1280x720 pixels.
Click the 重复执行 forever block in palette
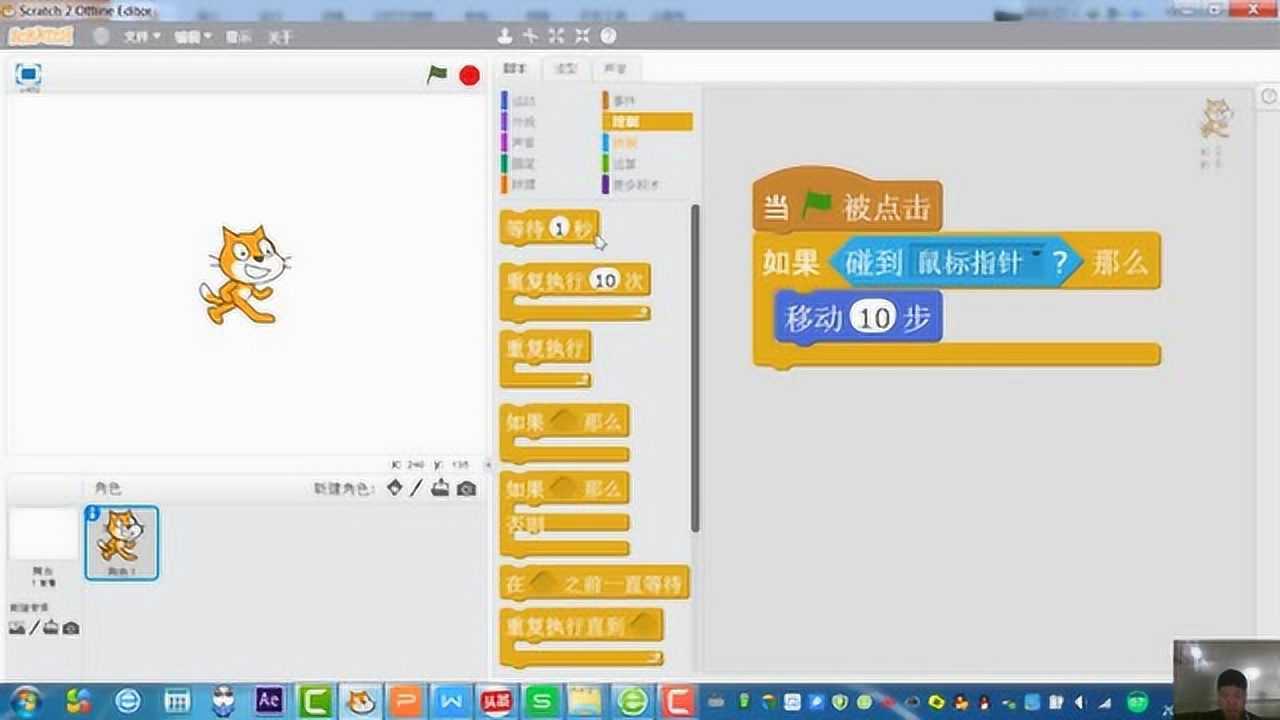[x=545, y=359]
